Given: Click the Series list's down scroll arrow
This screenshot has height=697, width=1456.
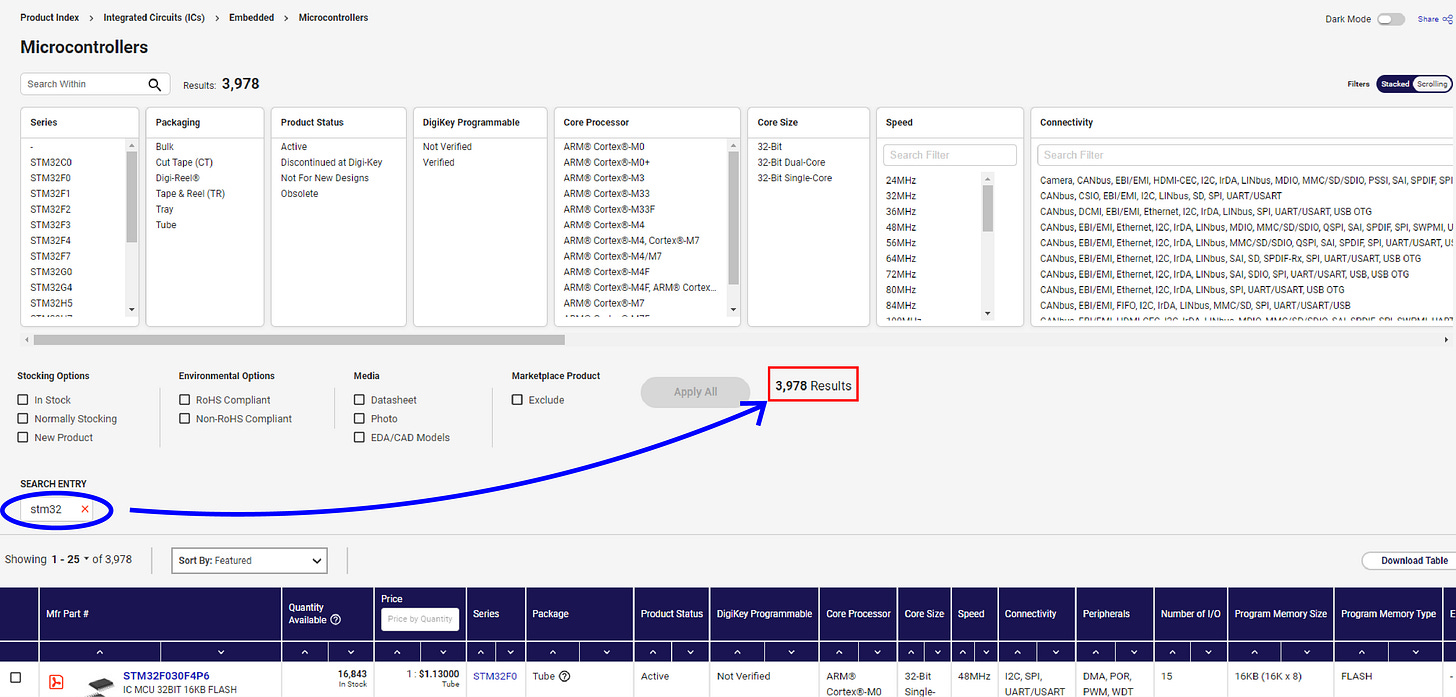Looking at the screenshot, I should click(x=132, y=310).
